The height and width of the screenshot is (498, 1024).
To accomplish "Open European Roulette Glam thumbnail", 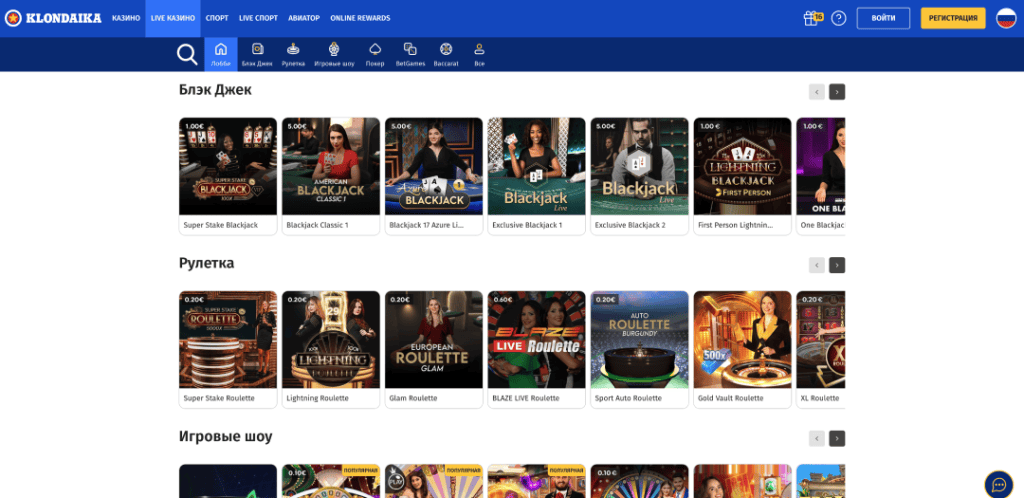I will 434,339.
